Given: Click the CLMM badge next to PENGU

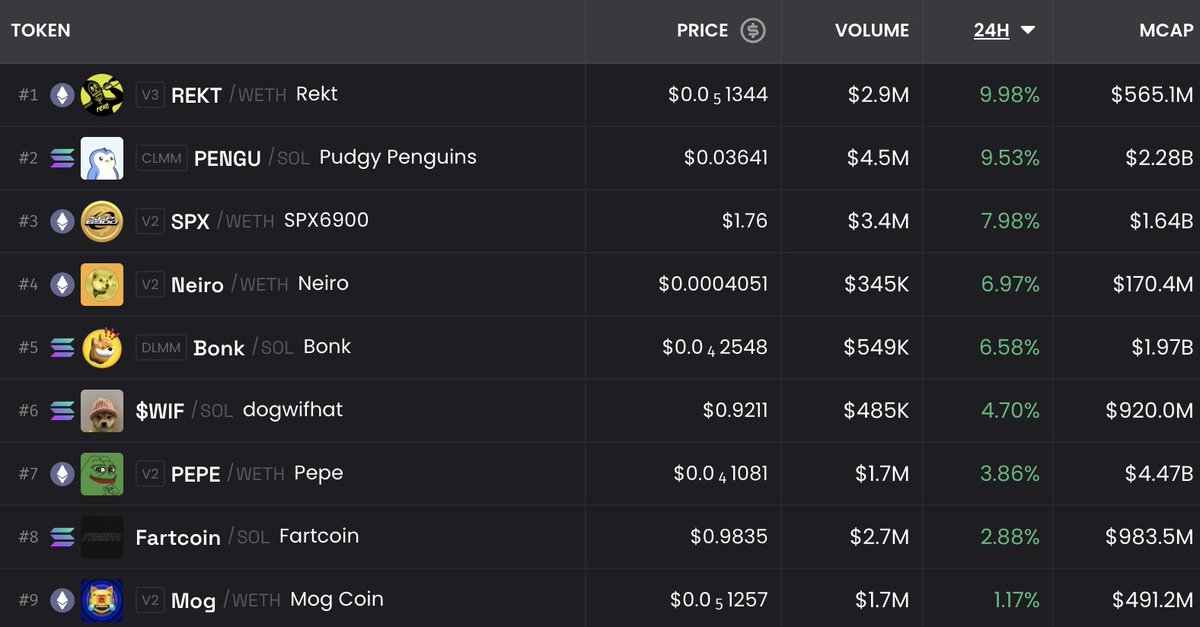Looking at the screenshot, I should (161, 158).
